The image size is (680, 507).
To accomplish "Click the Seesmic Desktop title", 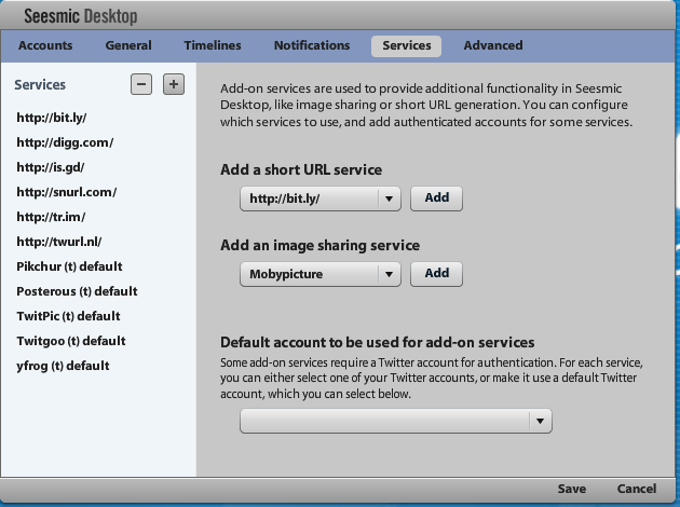I will click(81, 16).
